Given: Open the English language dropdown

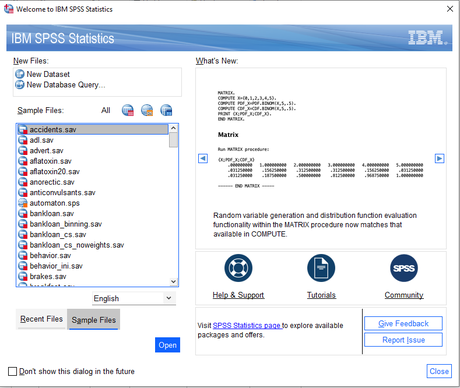Looking at the screenshot, I should [134, 298].
